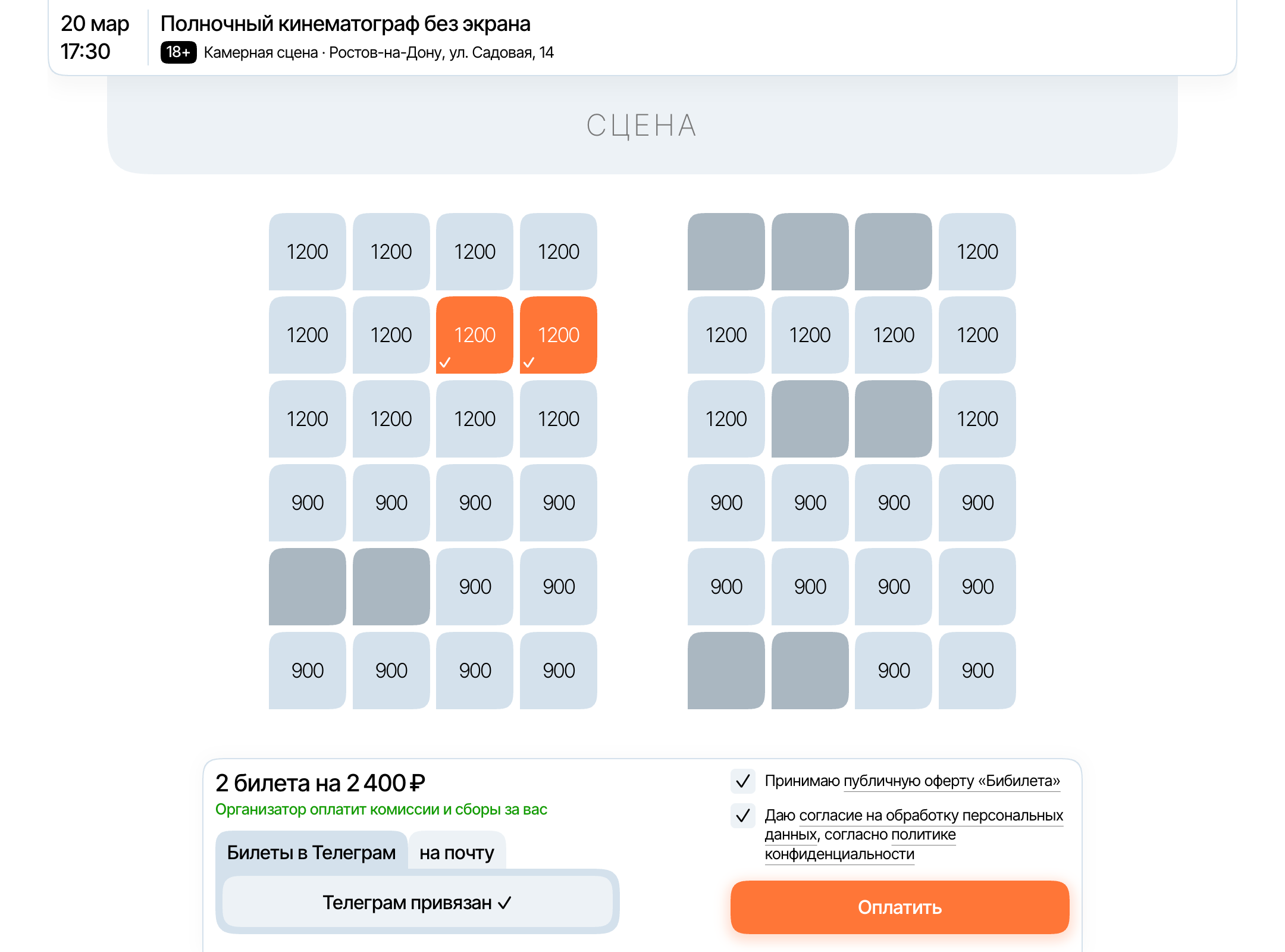The image size is (1285, 952).
Task: Pick the 900 seat right of the right block's bottom sold seats
Action: tap(894, 671)
